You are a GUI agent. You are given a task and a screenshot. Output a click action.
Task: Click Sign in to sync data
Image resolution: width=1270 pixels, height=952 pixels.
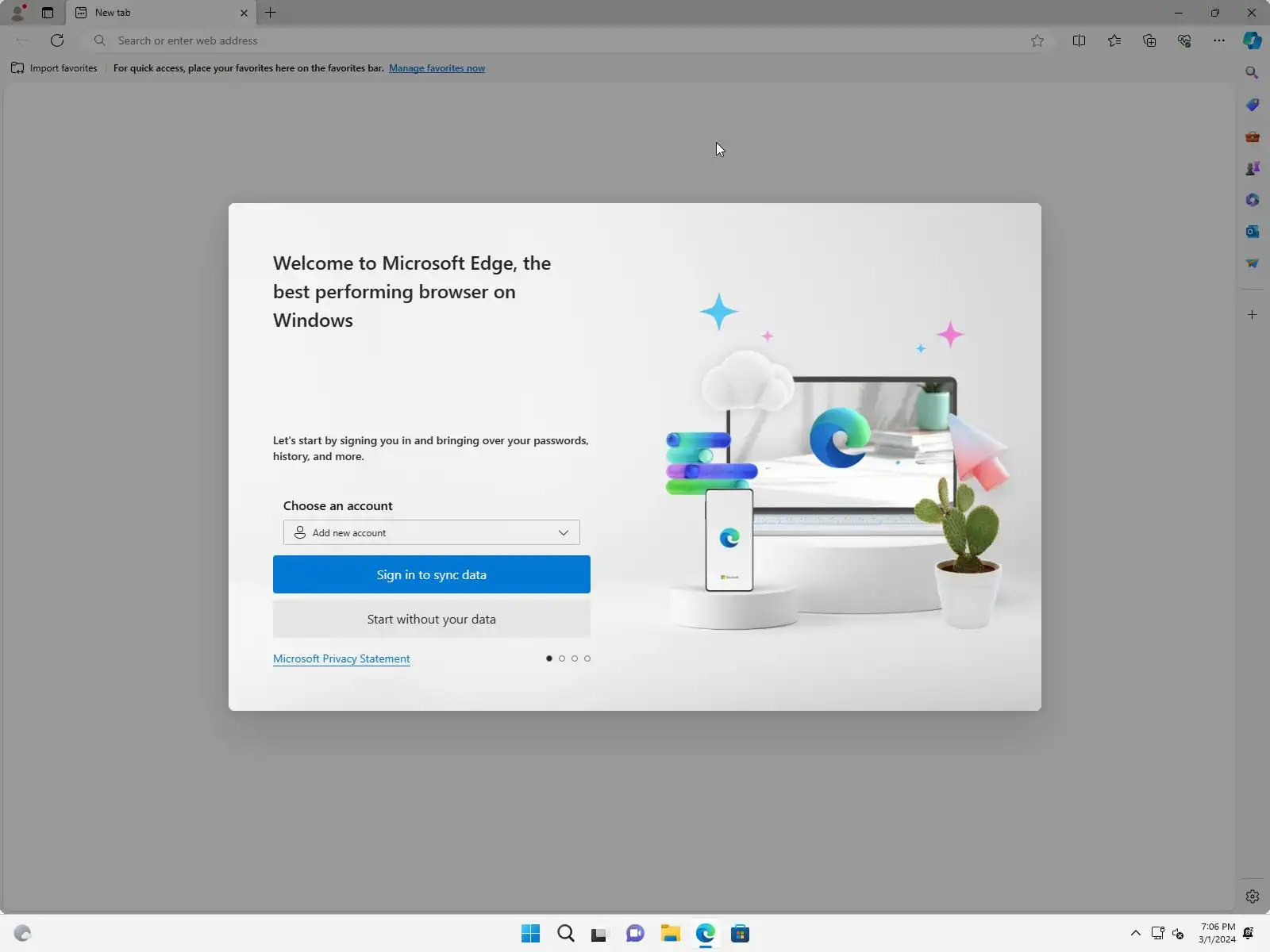pos(432,574)
